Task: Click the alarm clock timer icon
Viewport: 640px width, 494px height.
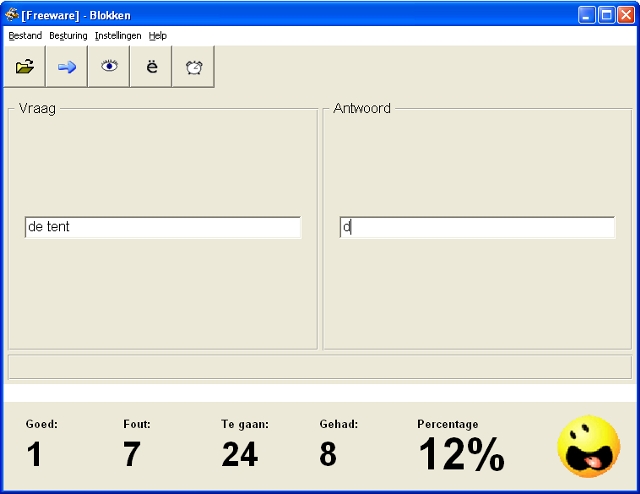Action: tap(194, 67)
